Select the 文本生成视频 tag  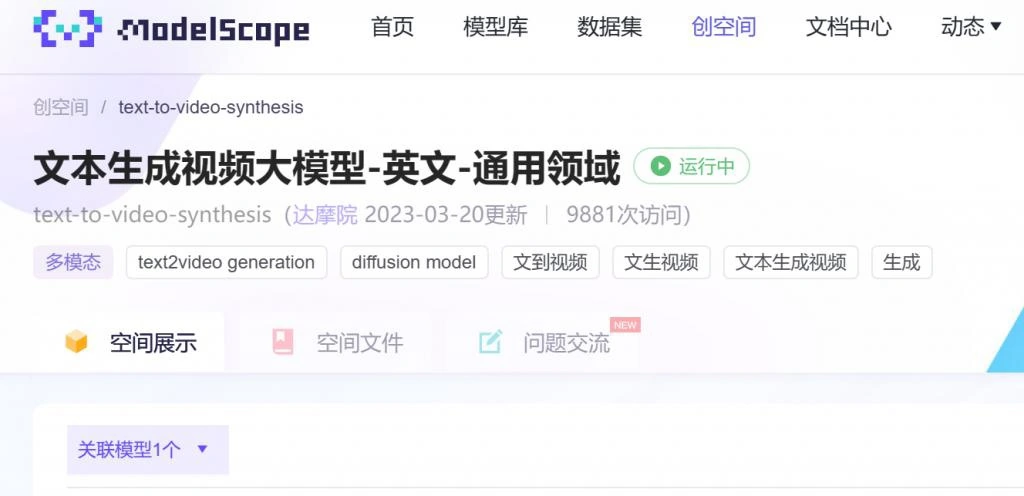(x=791, y=262)
